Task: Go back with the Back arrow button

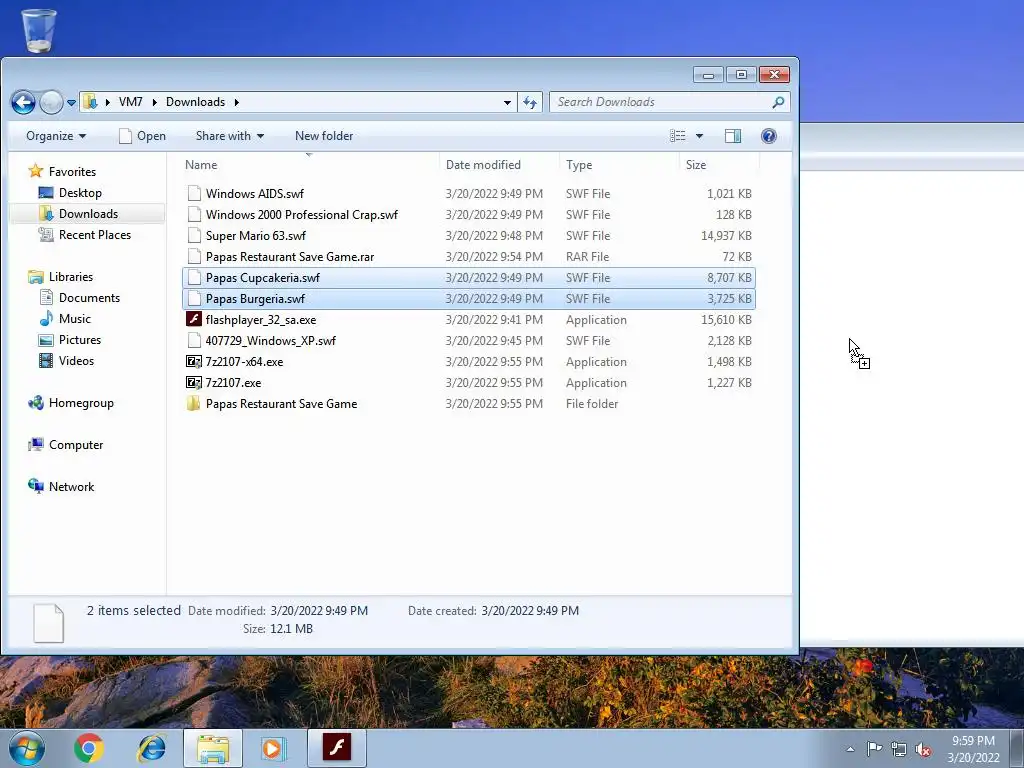Action: pyautogui.click(x=23, y=102)
